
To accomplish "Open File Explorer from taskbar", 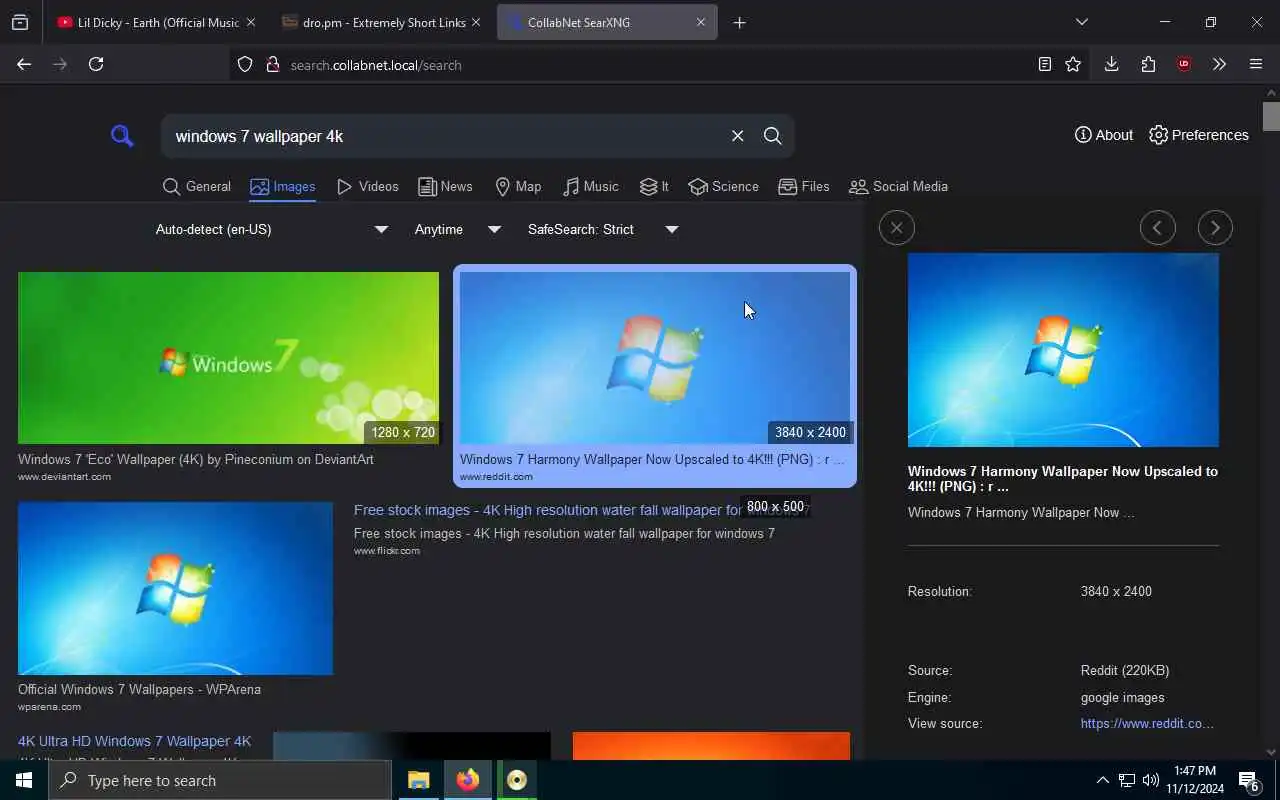I will pyautogui.click(x=418, y=780).
